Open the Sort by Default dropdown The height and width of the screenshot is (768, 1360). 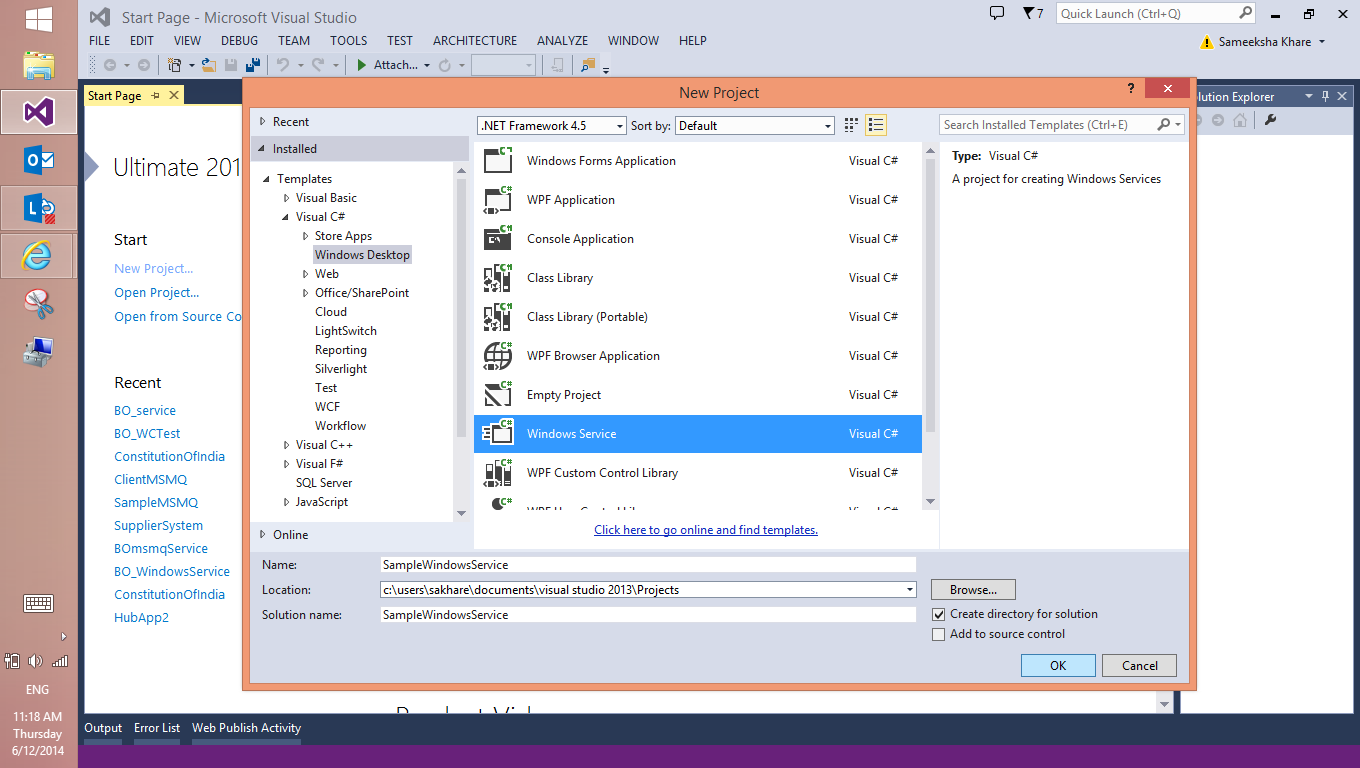click(x=826, y=124)
